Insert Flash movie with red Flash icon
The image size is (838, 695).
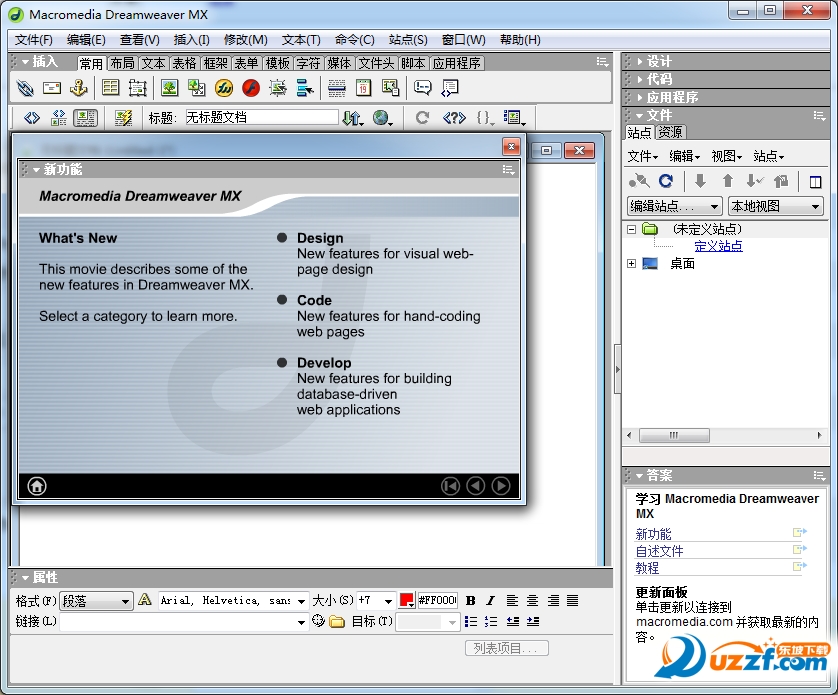(x=251, y=88)
